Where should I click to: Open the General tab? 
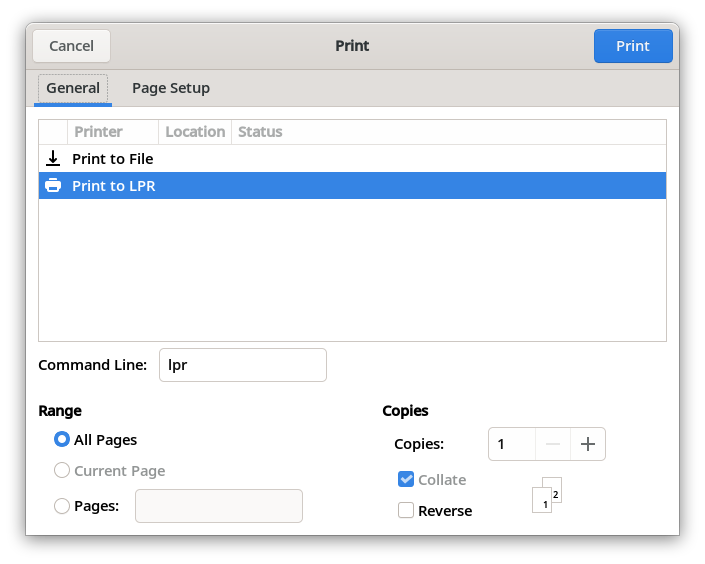pyautogui.click(x=73, y=88)
